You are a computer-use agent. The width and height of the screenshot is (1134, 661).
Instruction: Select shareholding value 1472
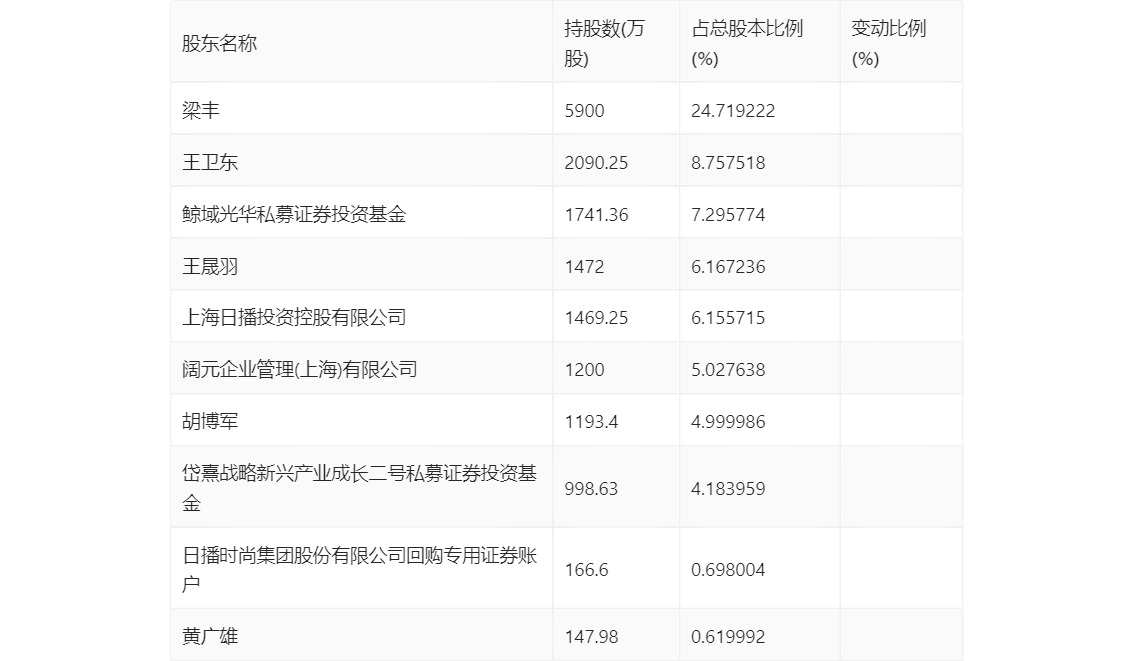pos(584,267)
